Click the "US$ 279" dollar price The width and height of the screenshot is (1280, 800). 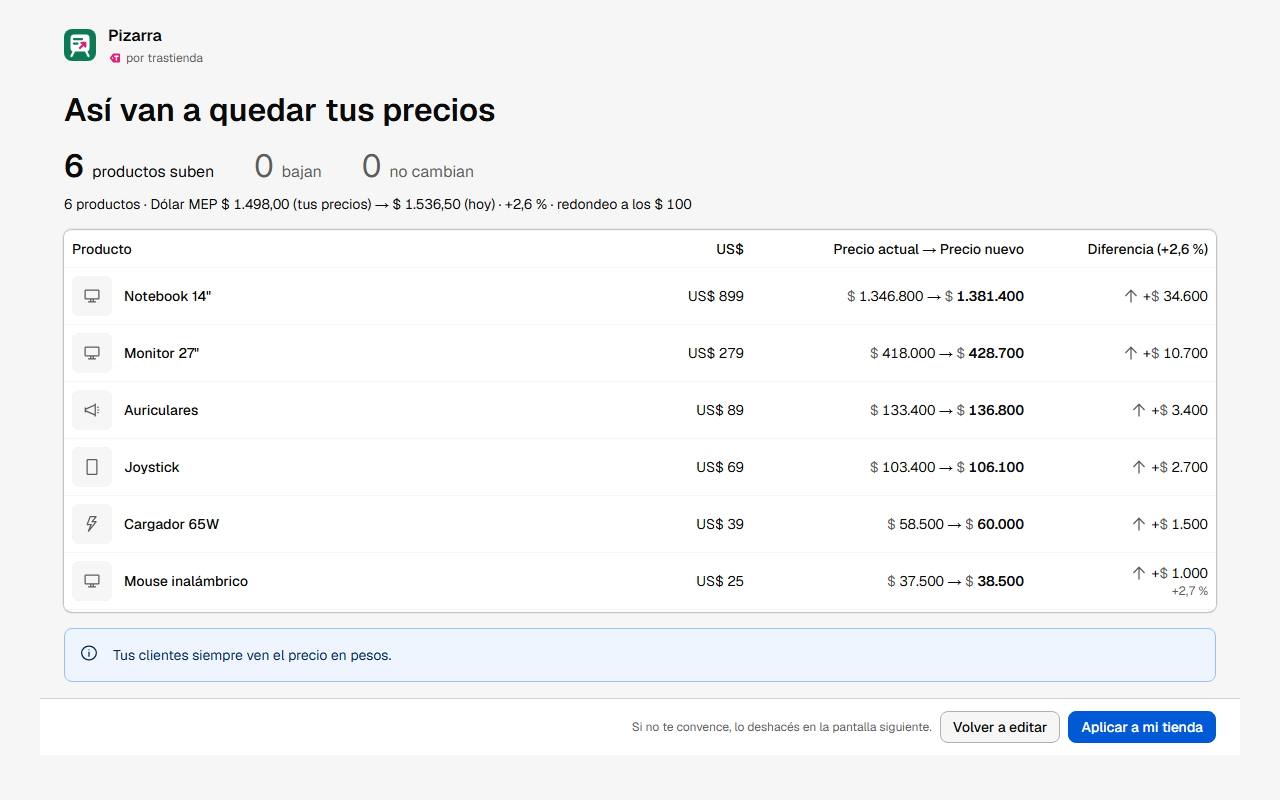point(716,353)
